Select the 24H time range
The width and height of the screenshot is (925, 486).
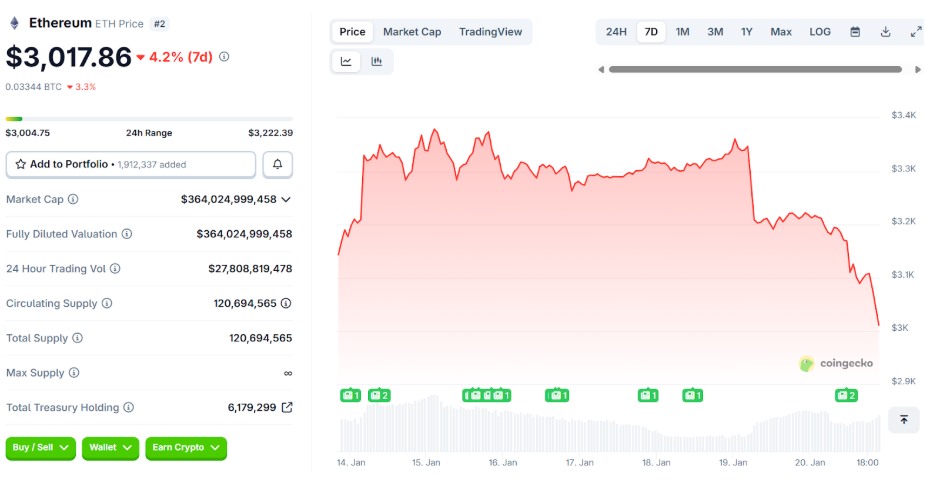(616, 32)
